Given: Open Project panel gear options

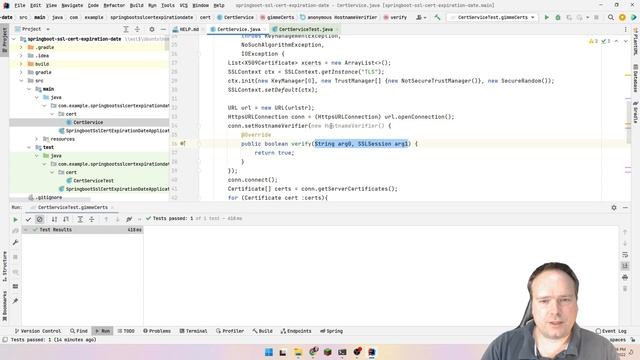Looking at the screenshot, I should click(152, 29).
